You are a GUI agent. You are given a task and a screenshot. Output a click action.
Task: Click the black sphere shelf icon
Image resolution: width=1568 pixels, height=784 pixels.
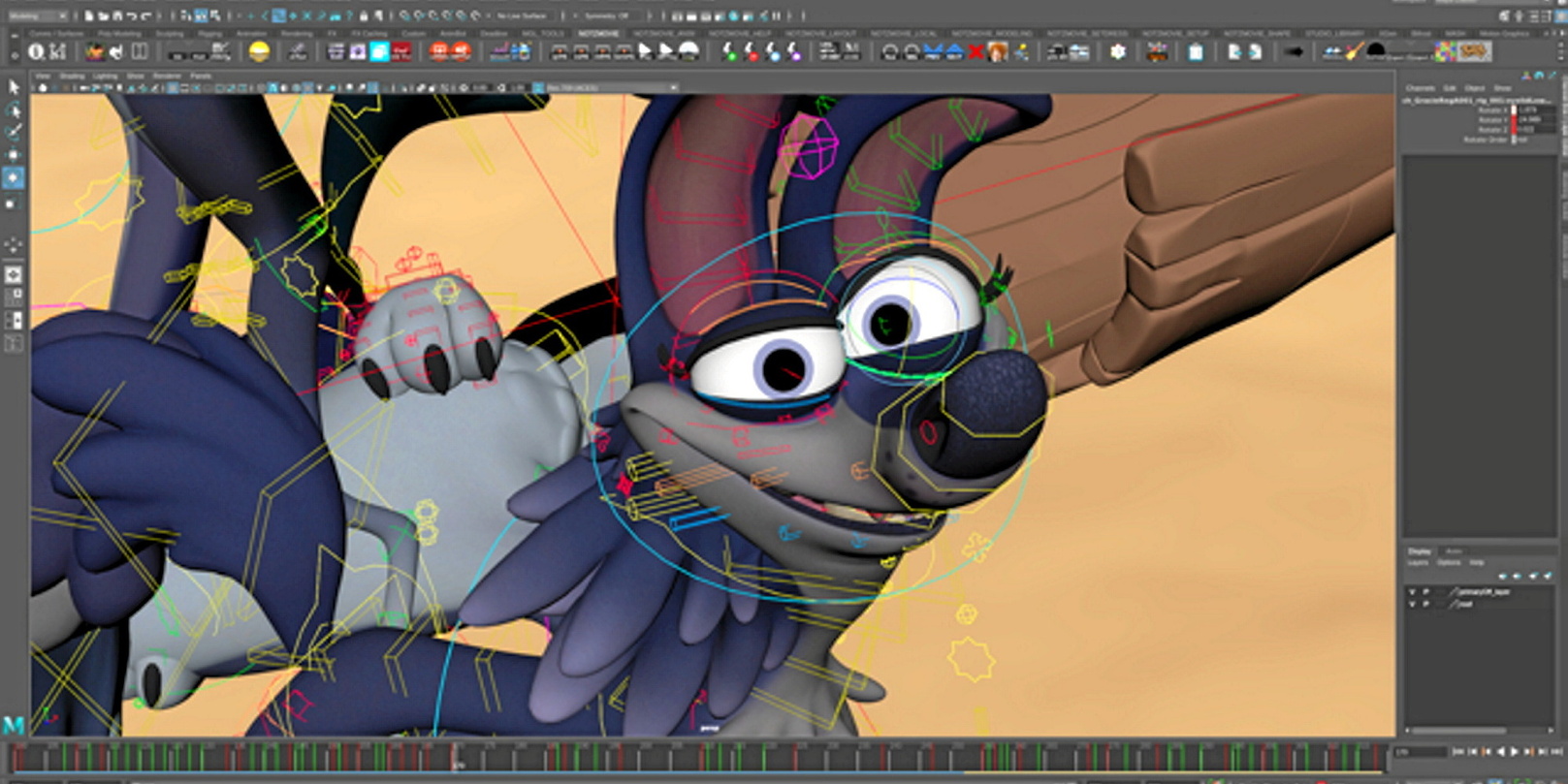(1375, 49)
